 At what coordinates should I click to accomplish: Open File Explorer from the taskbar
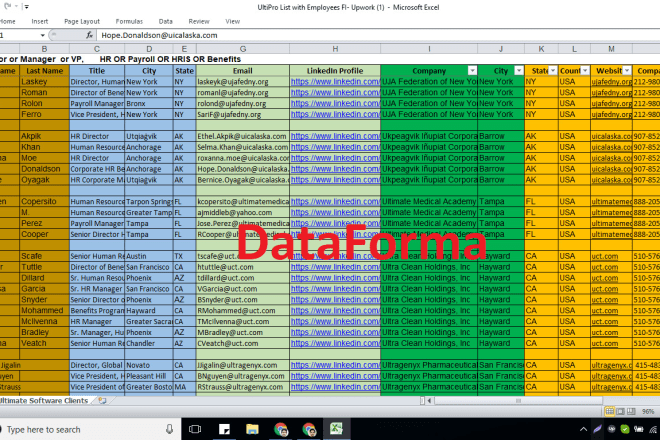[252, 429]
